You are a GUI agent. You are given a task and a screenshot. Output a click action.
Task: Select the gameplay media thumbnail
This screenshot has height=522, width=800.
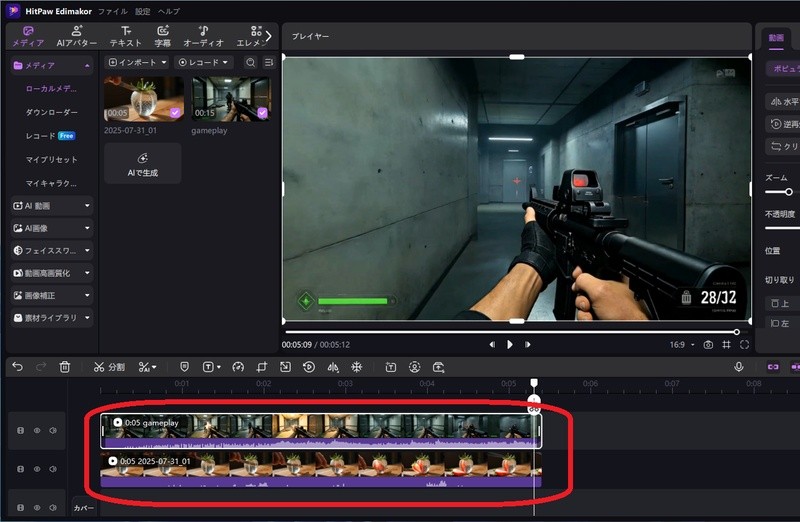[x=231, y=99]
